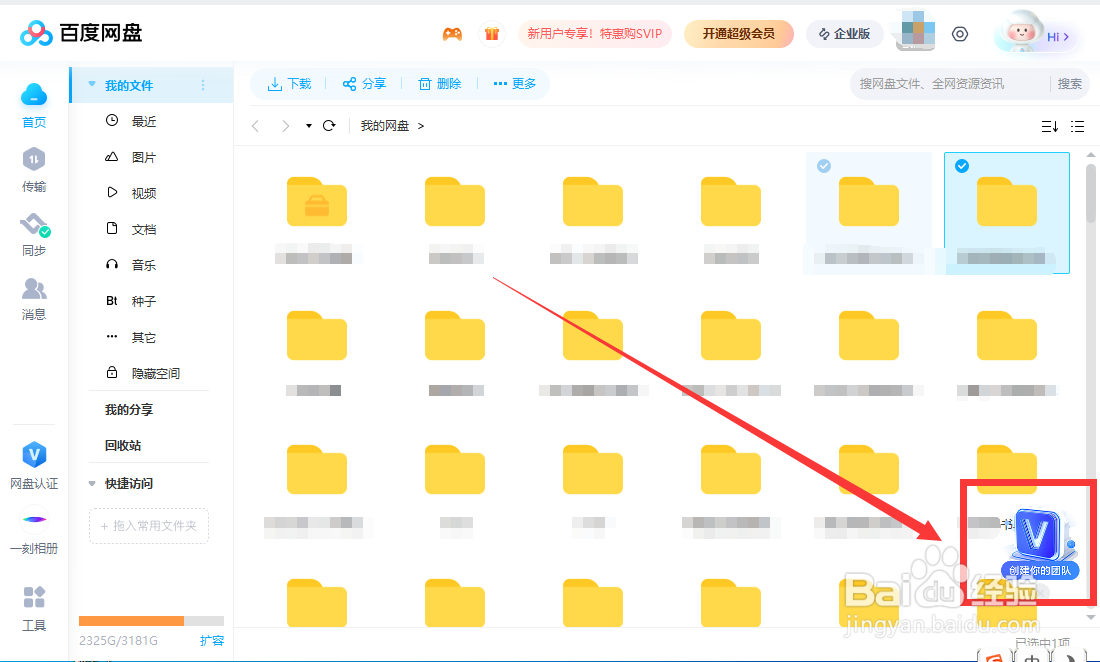The height and width of the screenshot is (662, 1100).
Task: Click the game controller icon in top bar
Action: point(452,33)
